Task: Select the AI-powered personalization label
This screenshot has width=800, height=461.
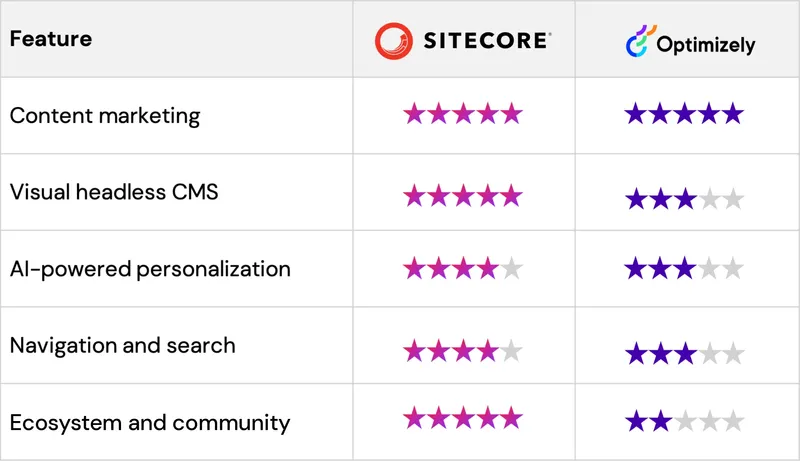Action: [x=150, y=268]
